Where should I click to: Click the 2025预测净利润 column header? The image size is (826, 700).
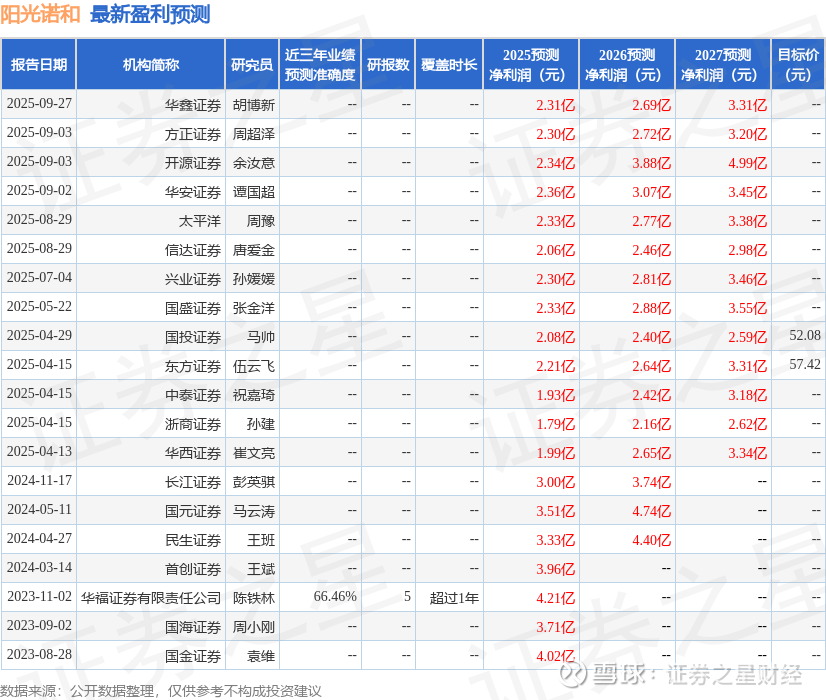coord(531,64)
